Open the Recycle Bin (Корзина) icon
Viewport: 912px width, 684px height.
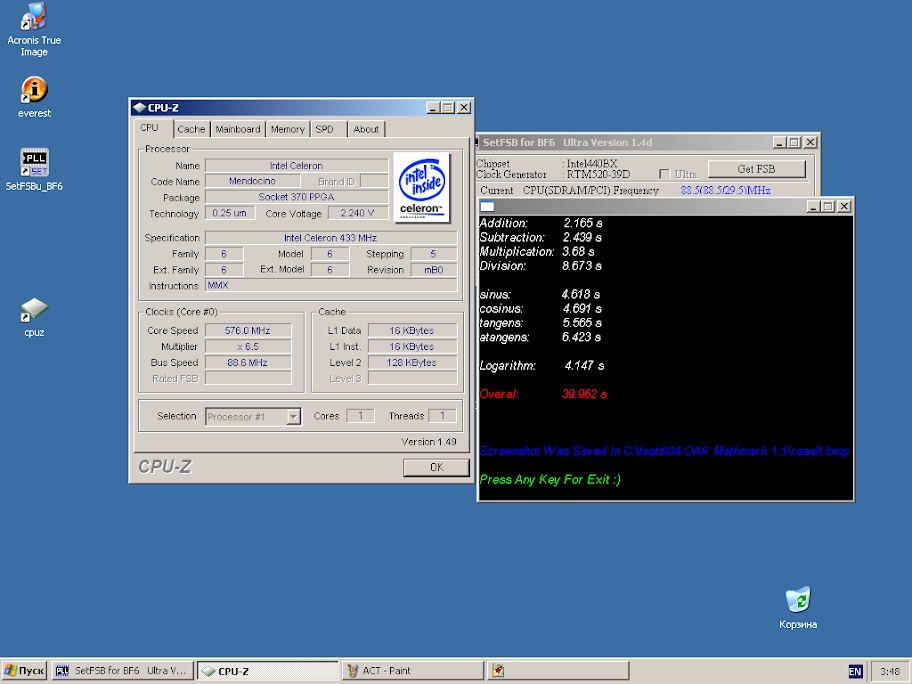[x=798, y=608]
